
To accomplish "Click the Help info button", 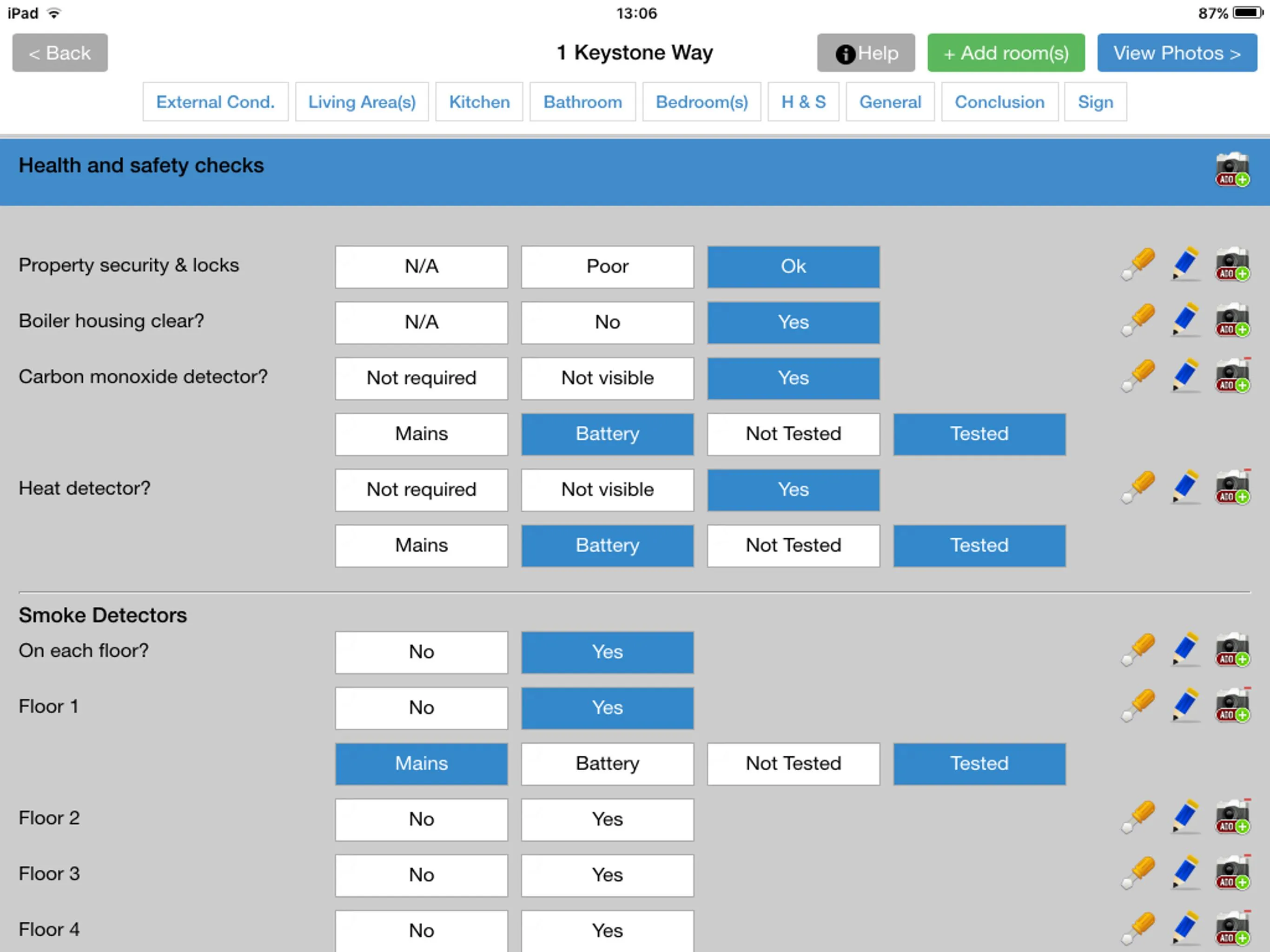I will coord(866,53).
